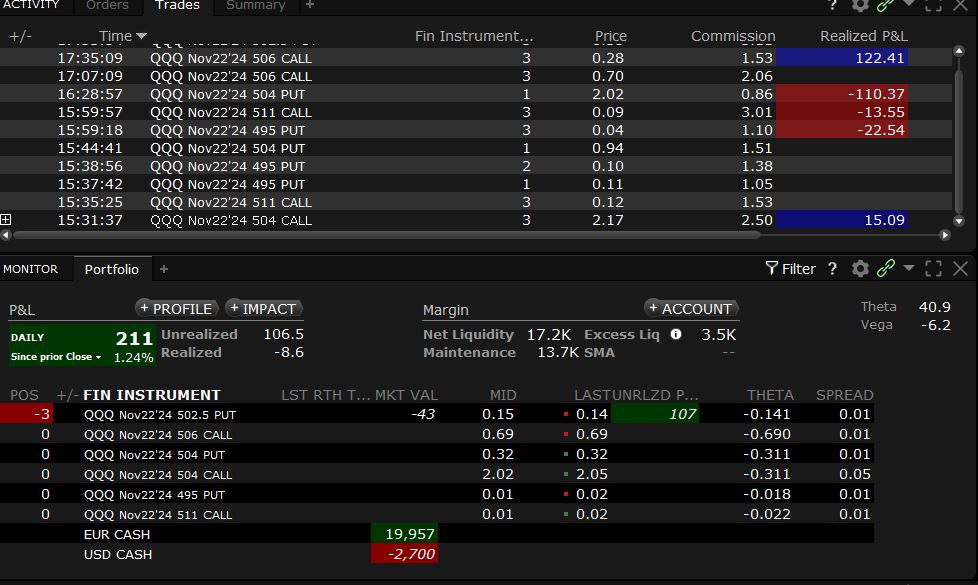Select QQQ Nov22'24 502.5 PUT portfolio row

point(437,414)
